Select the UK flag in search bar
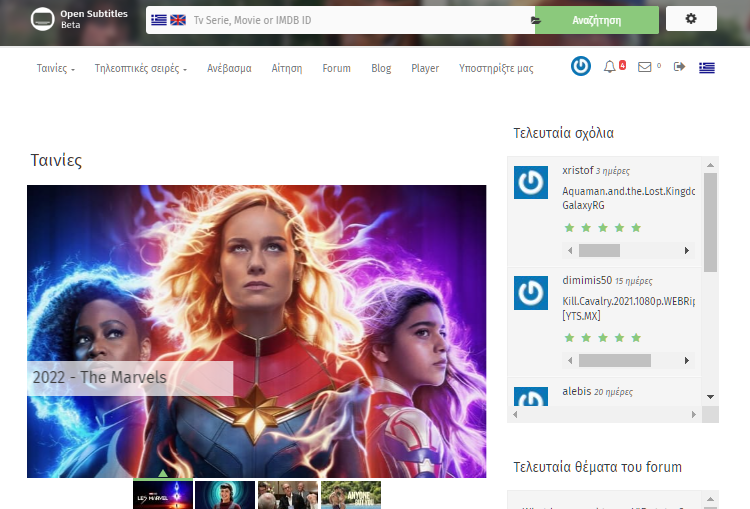Image resolution: width=750 pixels, height=509 pixels. [178, 20]
